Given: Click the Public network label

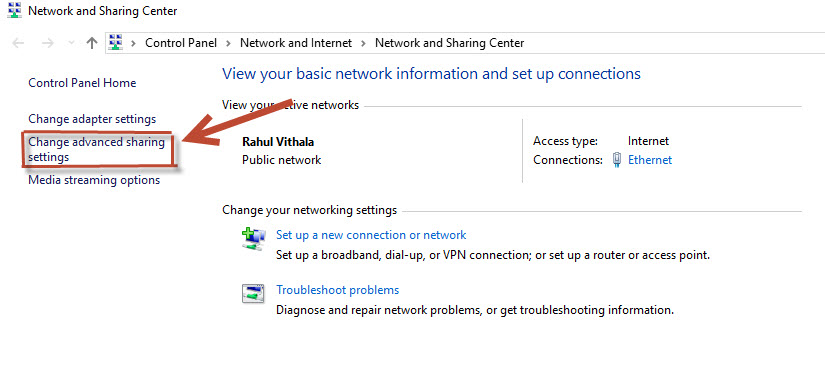Looking at the screenshot, I should pyautogui.click(x=281, y=160).
